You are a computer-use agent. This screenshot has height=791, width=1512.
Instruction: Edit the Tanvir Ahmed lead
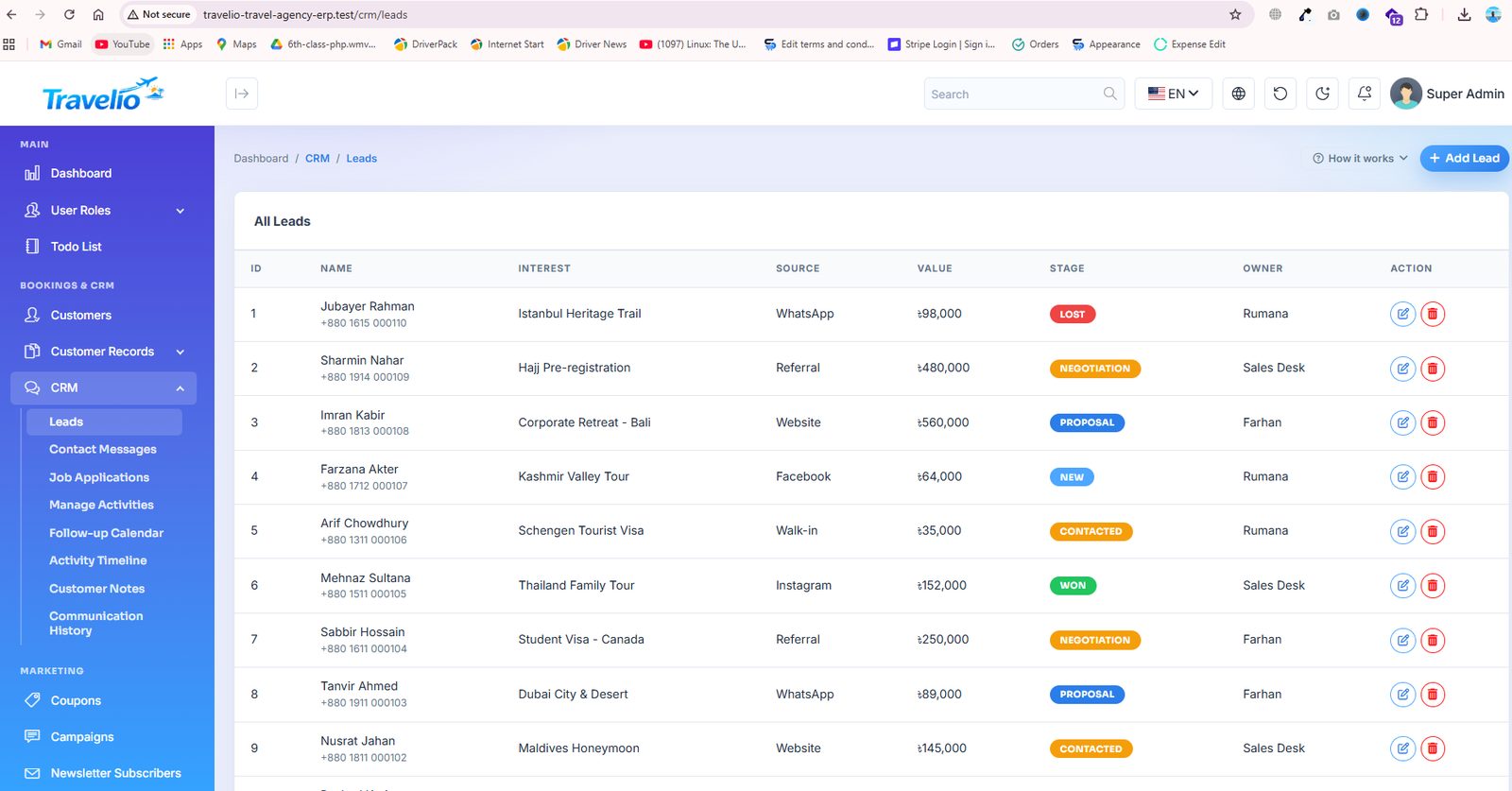point(1402,695)
